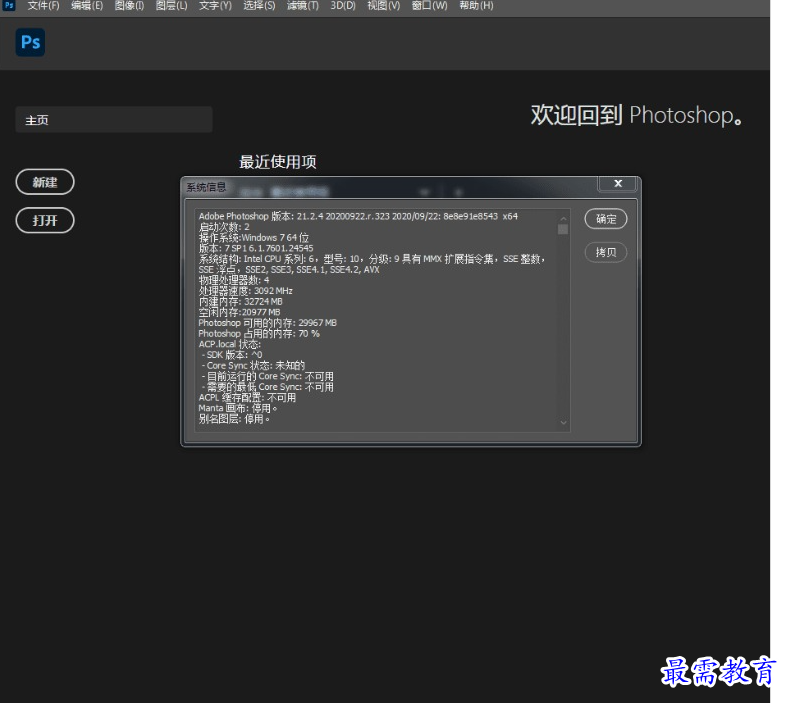
Task: Click the SDK 版本 line
Action: 232,355
